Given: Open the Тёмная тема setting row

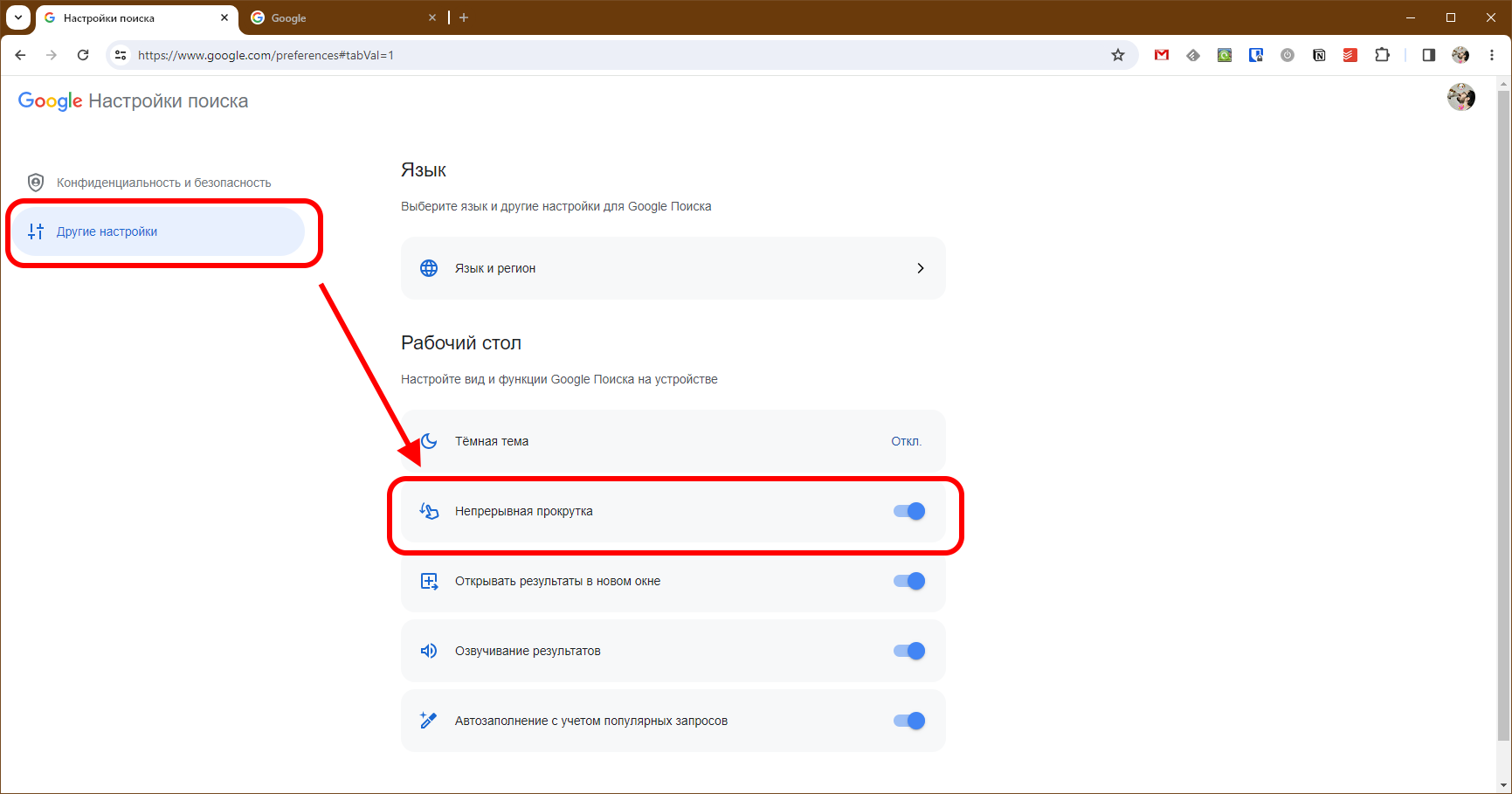Looking at the screenshot, I should [x=673, y=441].
